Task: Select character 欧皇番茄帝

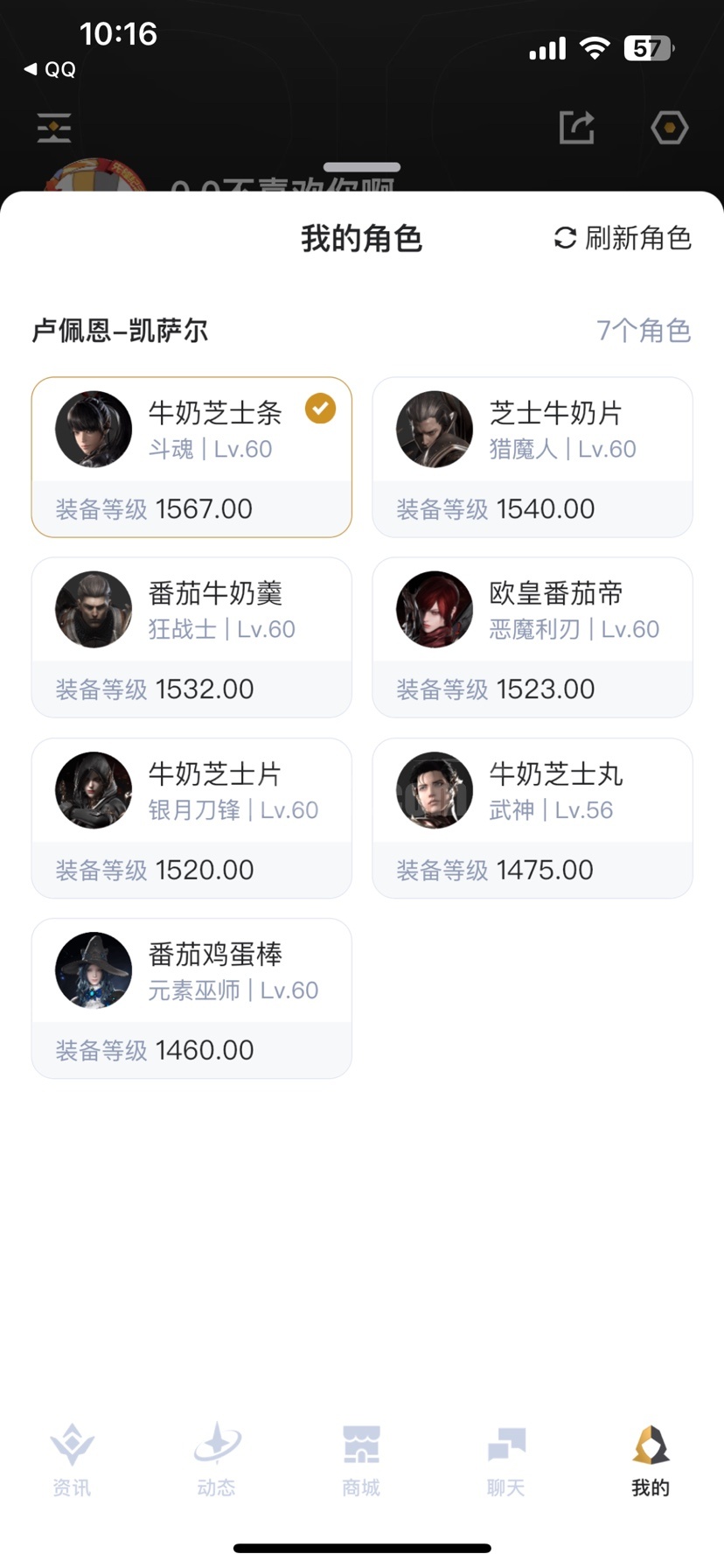Action: (x=532, y=637)
